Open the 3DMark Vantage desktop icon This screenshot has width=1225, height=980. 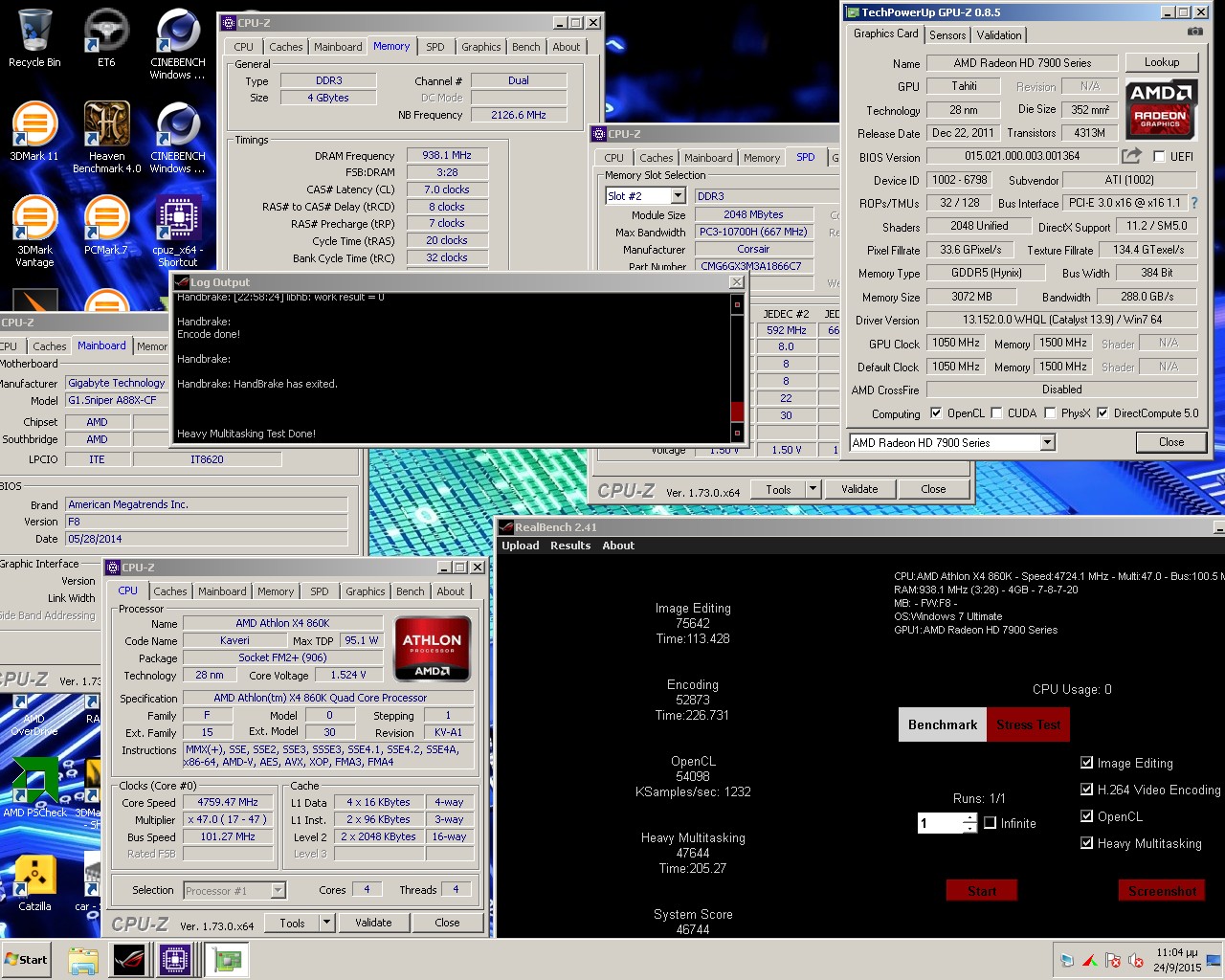34,231
